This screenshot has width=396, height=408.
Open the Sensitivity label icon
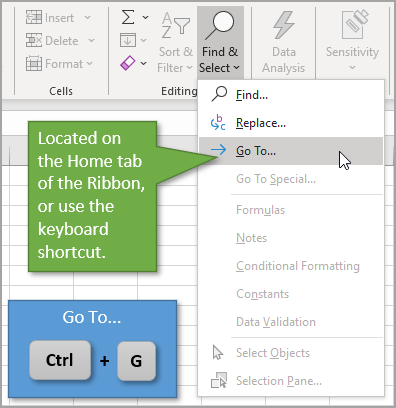pos(355,25)
